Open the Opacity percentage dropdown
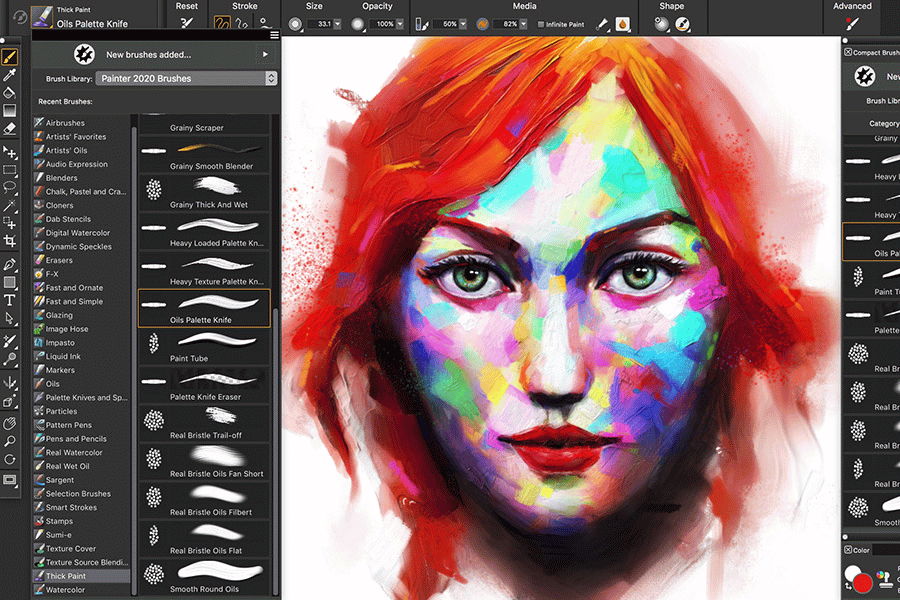The width and height of the screenshot is (900, 600). (399, 24)
